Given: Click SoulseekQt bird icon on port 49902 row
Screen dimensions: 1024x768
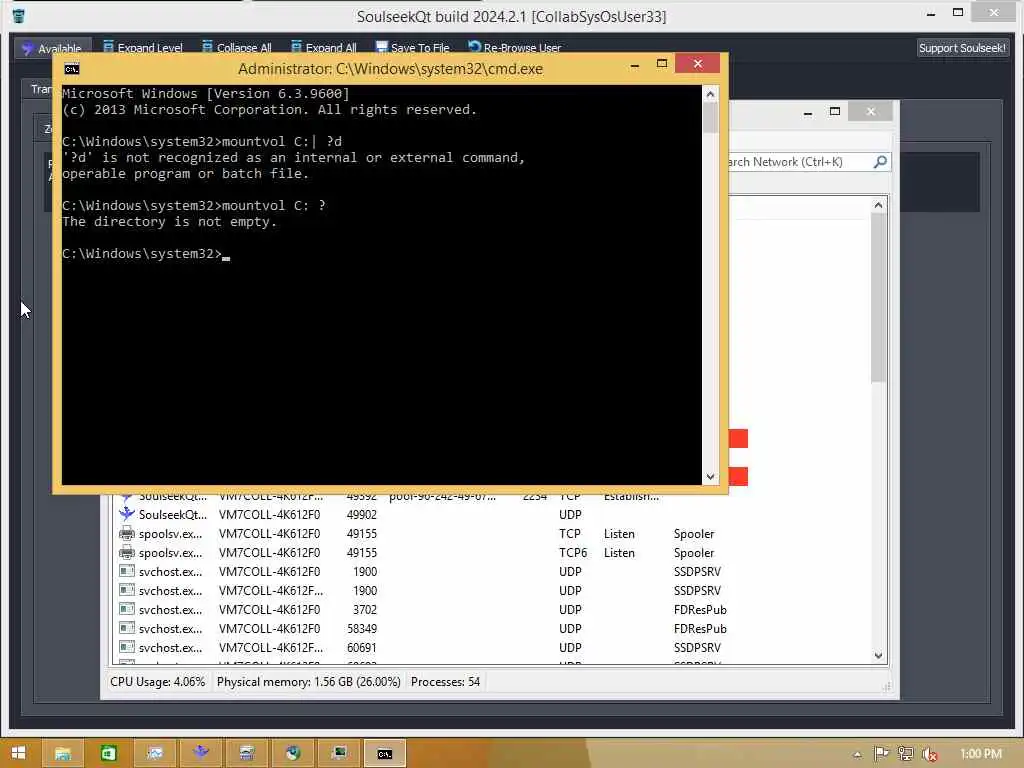Looking at the screenshot, I should point(127,514).
